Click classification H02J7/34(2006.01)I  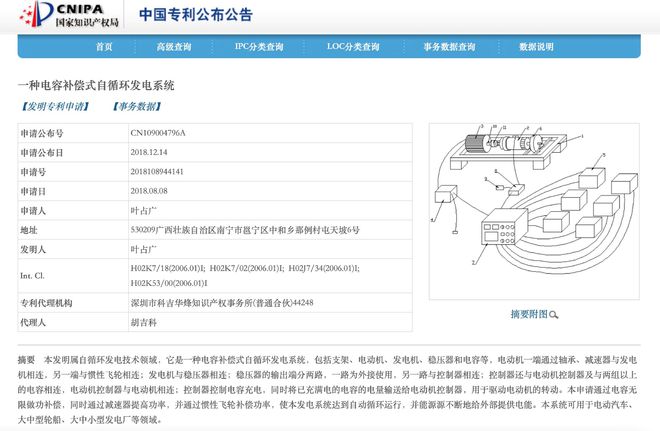pos(324,268)
